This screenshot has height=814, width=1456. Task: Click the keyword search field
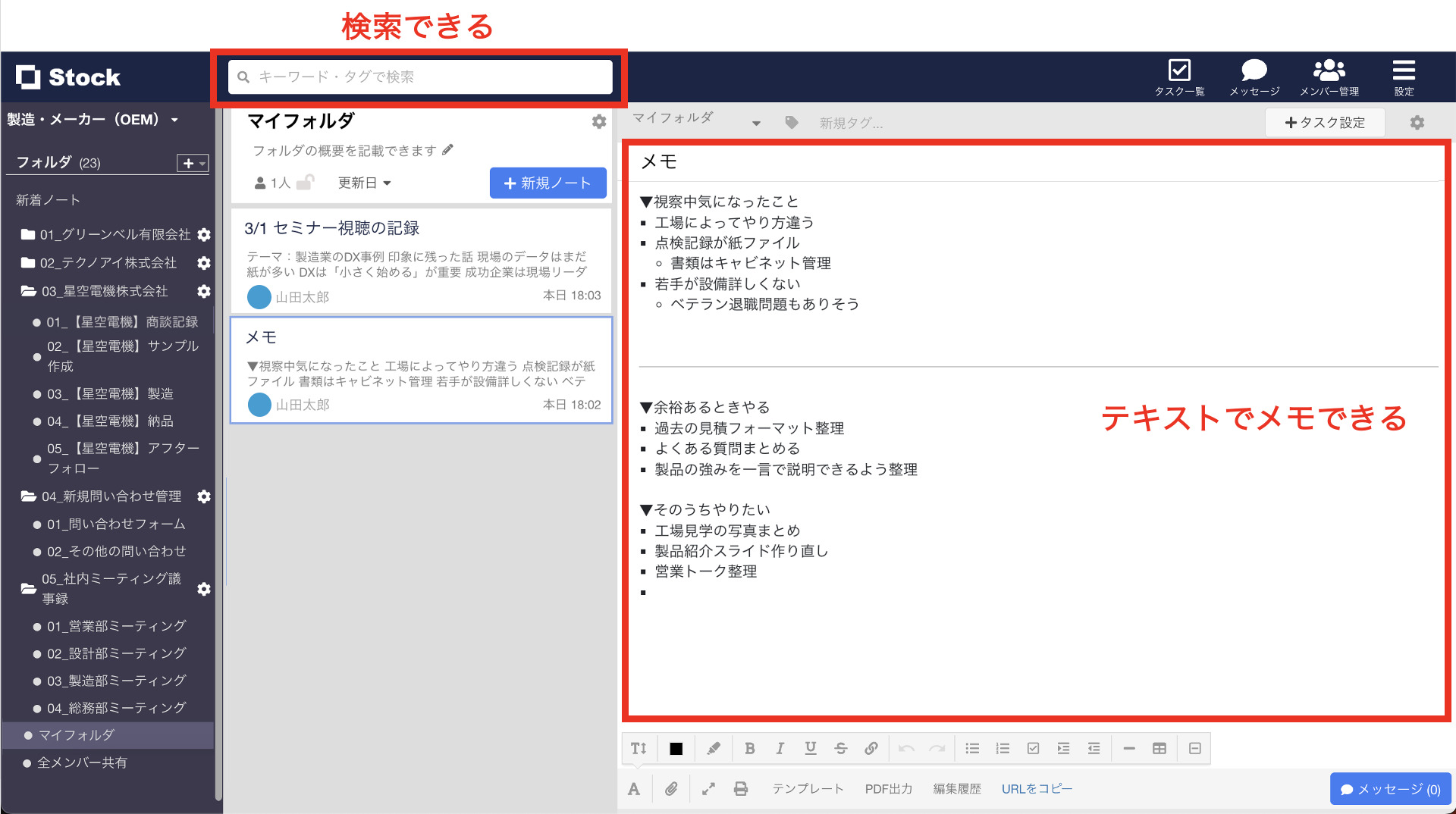422,77
